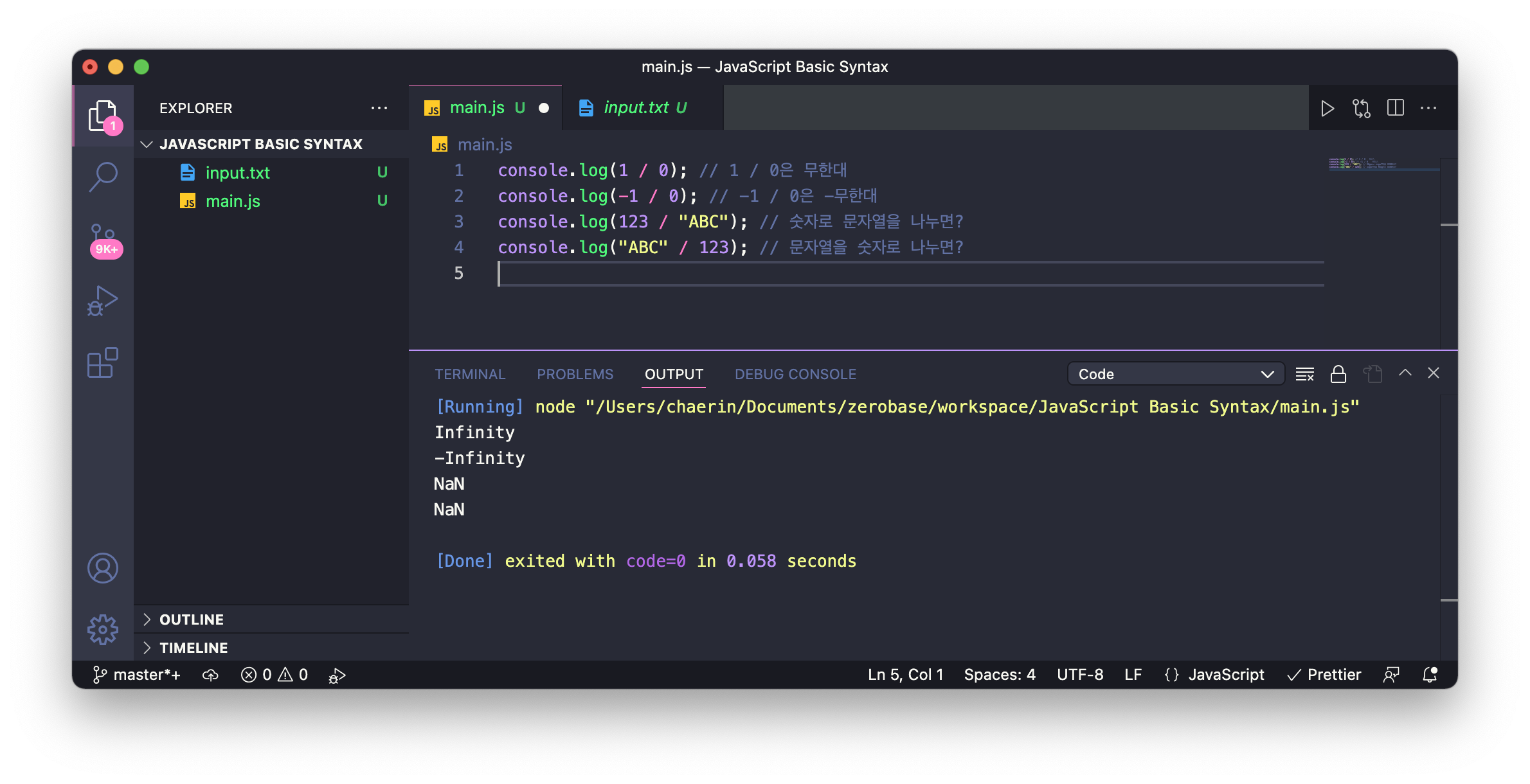Viewport: 1530px width, 784px height.
Task: Open the Code output channel dropdown
Action: (1175, 374)
